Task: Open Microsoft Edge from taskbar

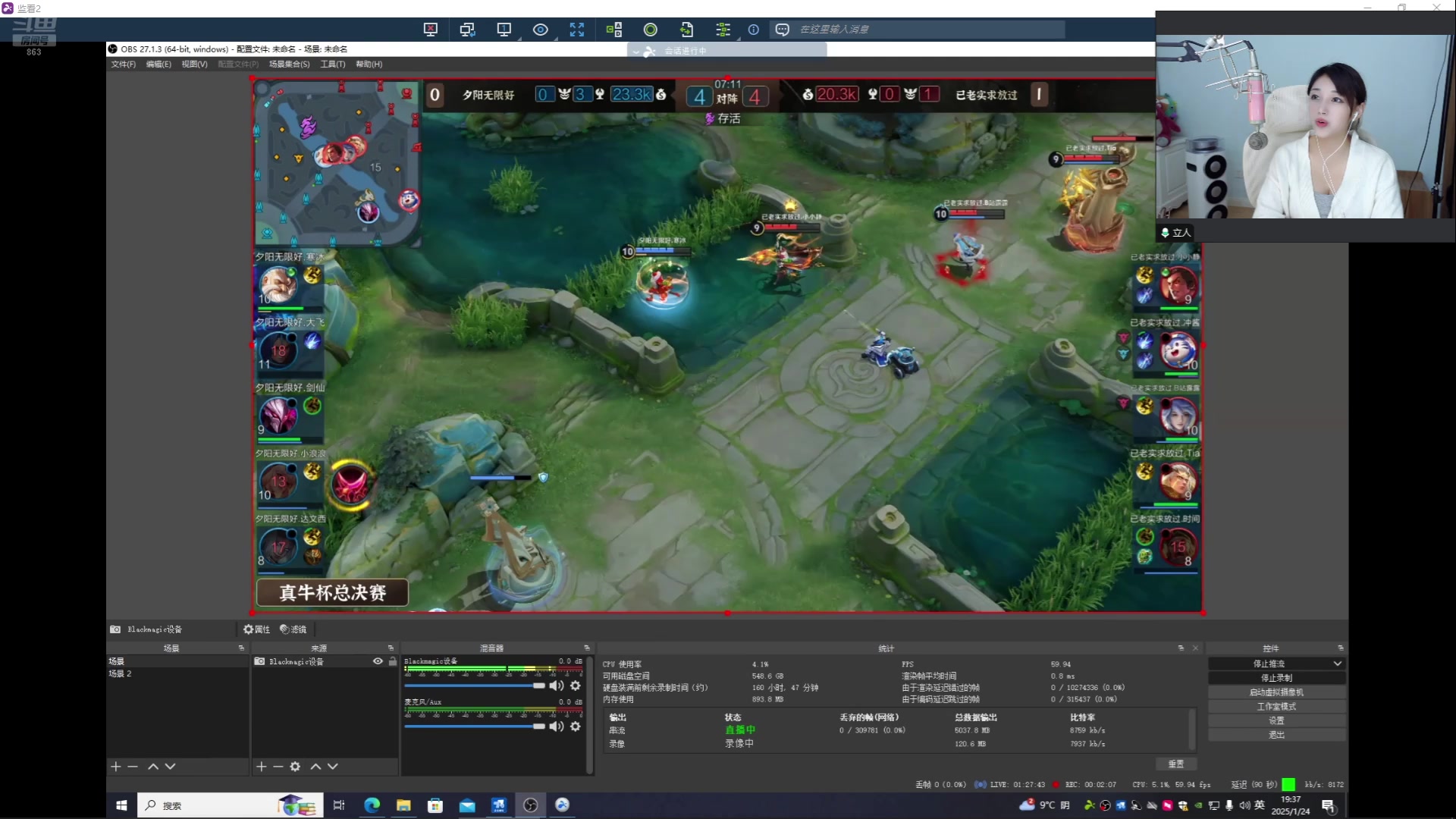Action: point(372,805)
